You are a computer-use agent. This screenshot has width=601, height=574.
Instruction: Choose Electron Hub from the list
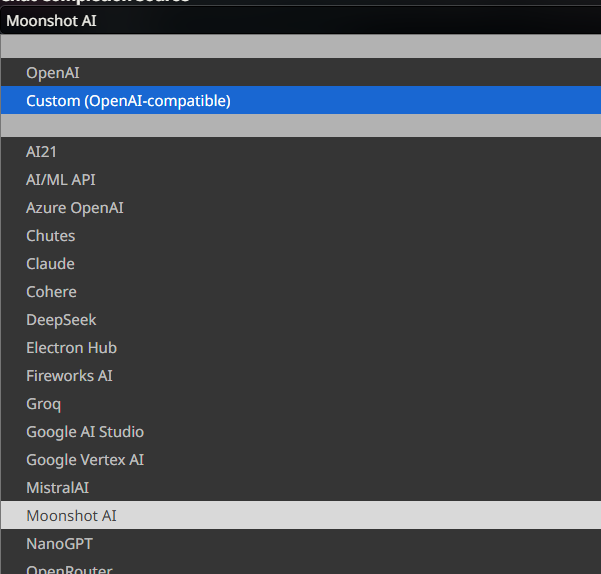(x=301, y=347)
